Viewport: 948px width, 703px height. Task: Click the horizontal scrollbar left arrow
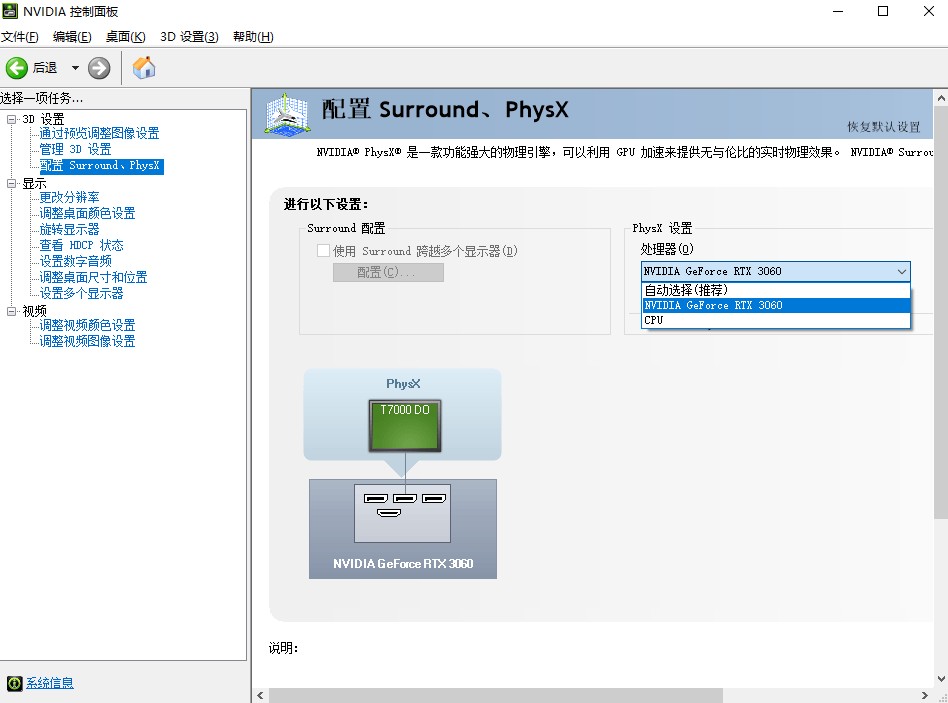point(260,695)
